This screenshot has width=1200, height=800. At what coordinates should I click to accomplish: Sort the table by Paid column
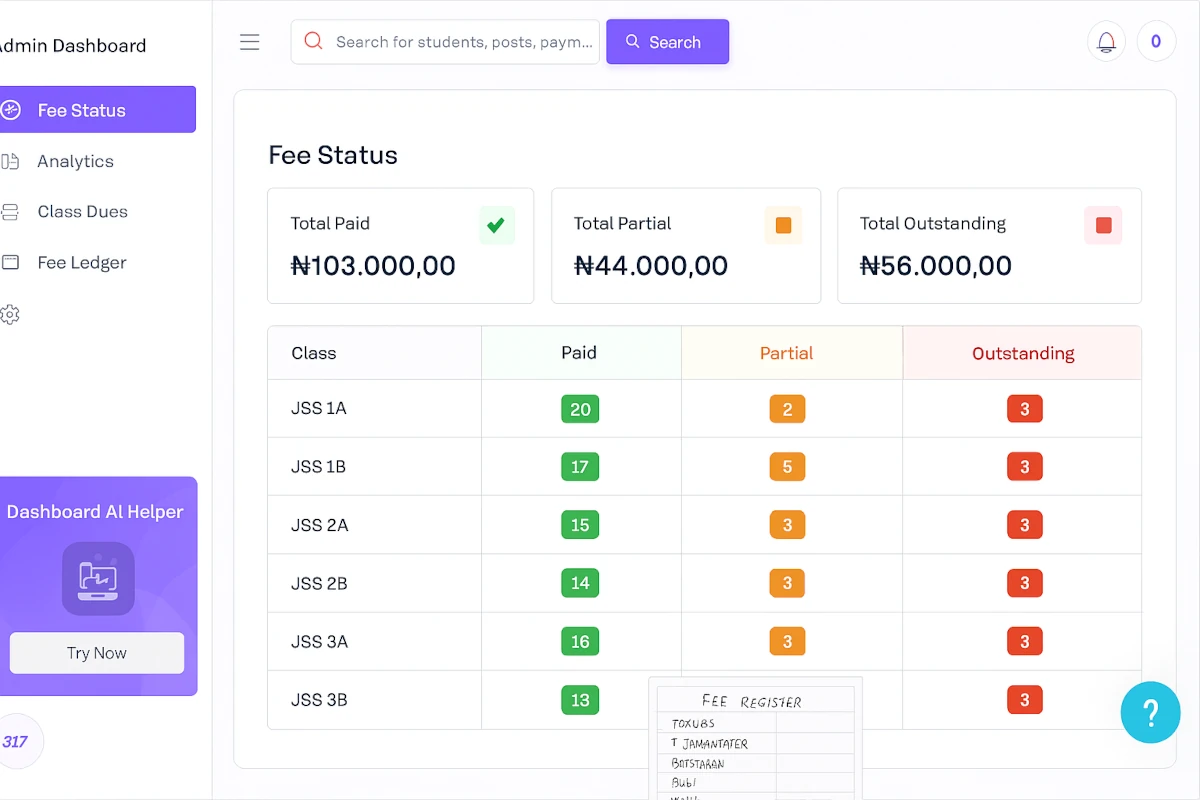(580, 352)
